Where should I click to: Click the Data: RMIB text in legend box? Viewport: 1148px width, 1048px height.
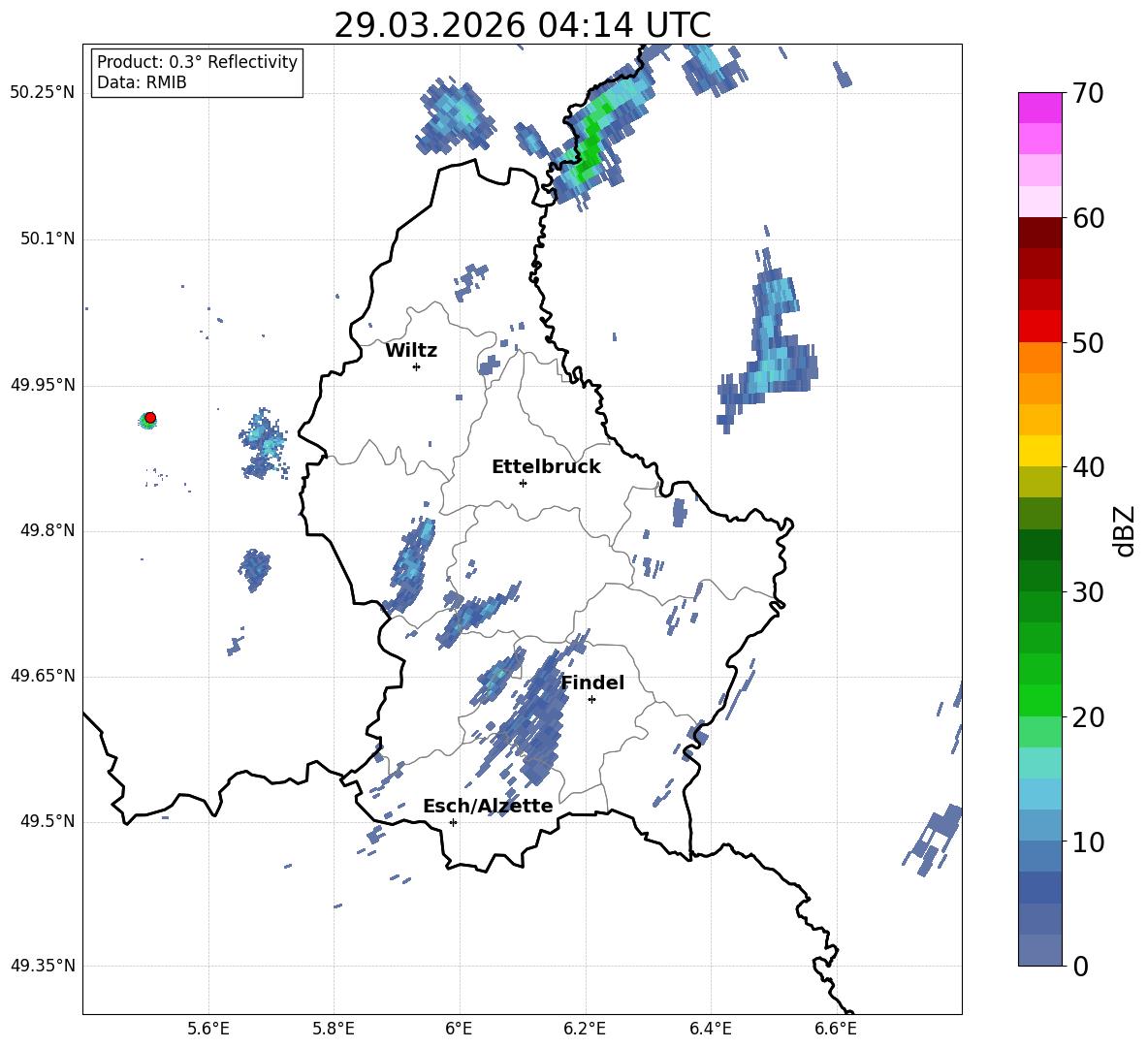point(142,83)
